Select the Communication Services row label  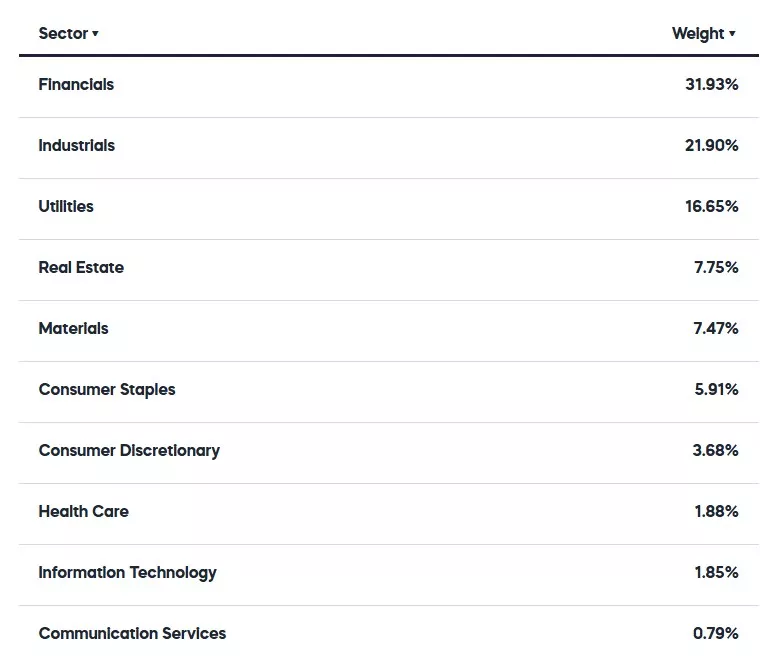[132, 633]
